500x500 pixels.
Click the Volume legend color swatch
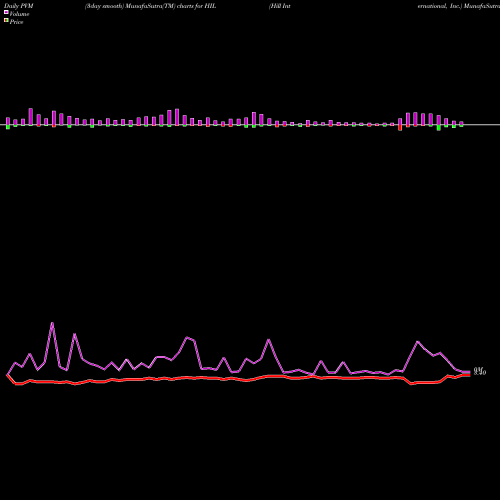[x=6, y=12]
